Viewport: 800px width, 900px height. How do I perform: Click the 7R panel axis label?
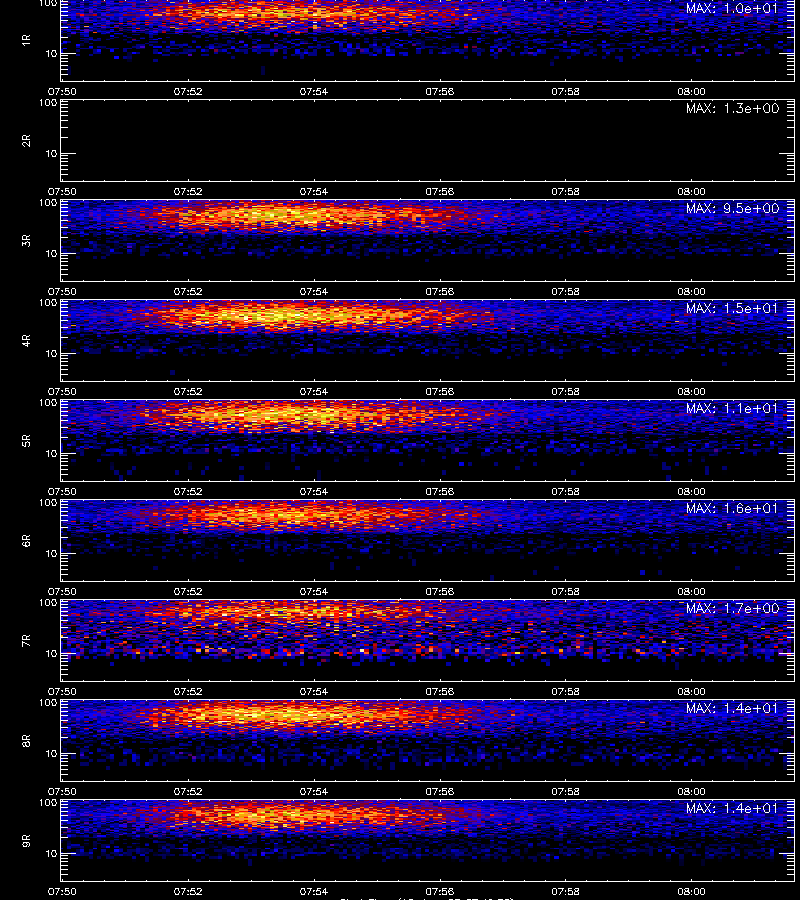(x=26, y=641)
